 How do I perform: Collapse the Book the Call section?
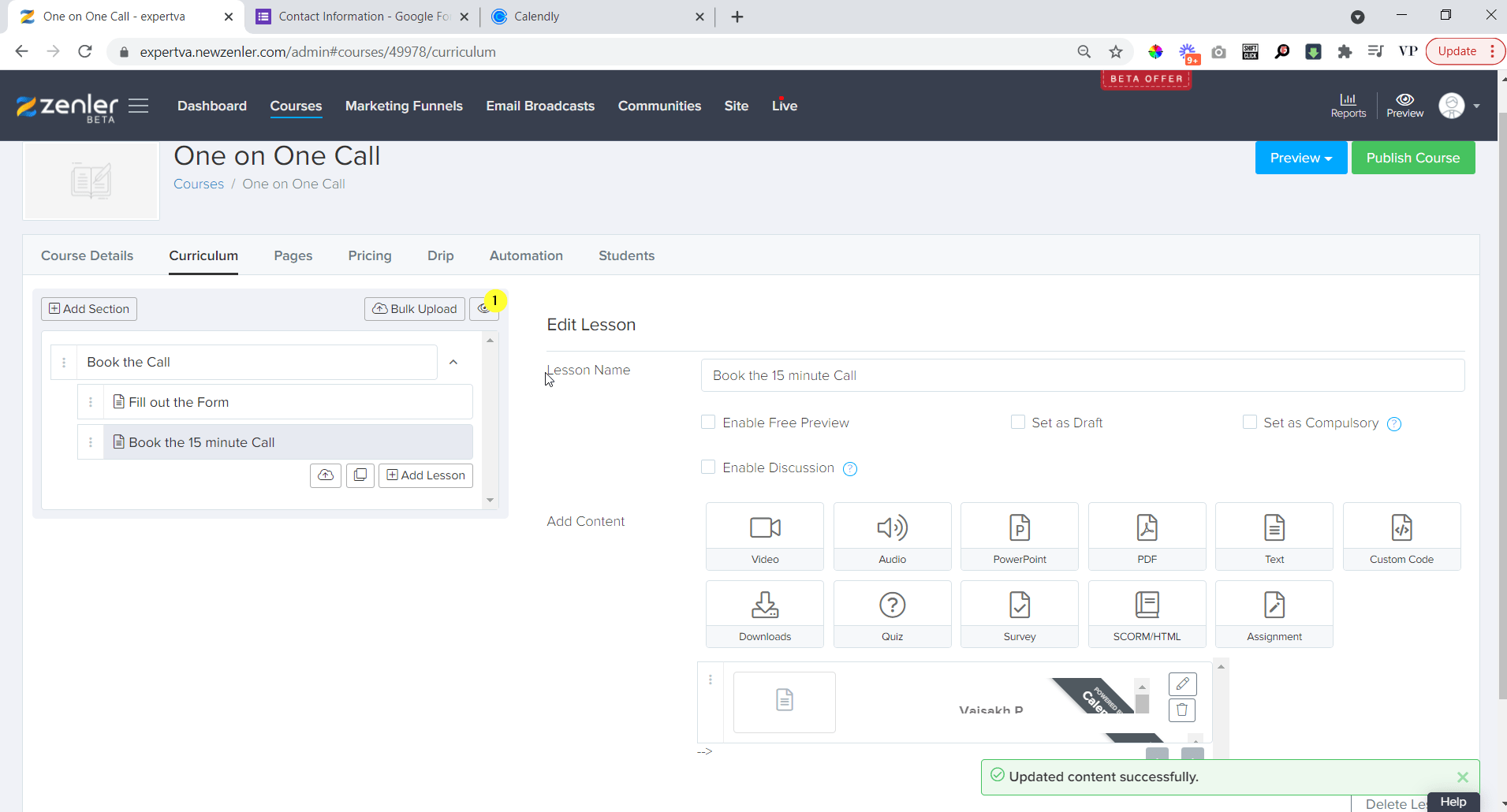(x=453, y=363)
